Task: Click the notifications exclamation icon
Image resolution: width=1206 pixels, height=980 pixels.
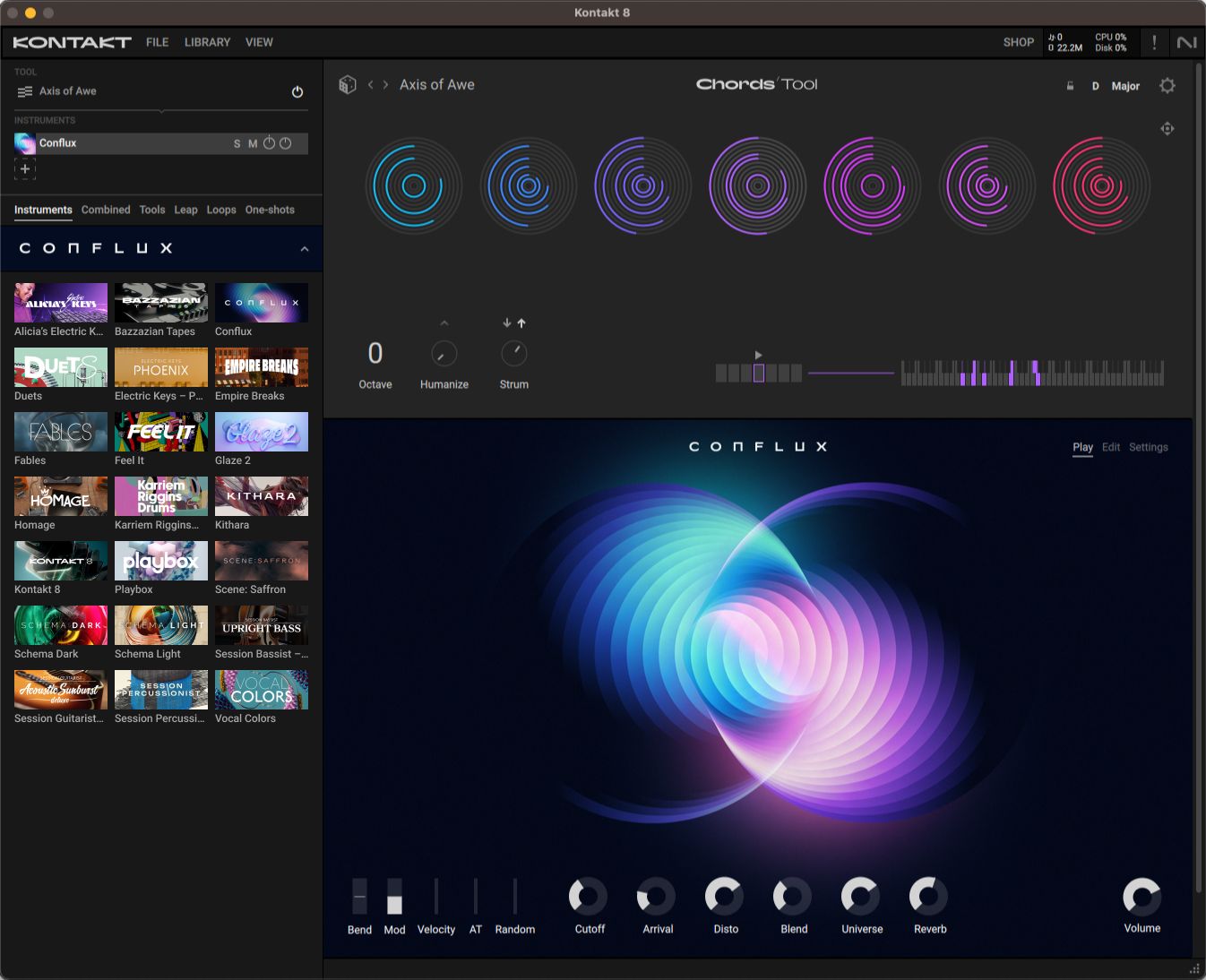Action: [1154, 41]
